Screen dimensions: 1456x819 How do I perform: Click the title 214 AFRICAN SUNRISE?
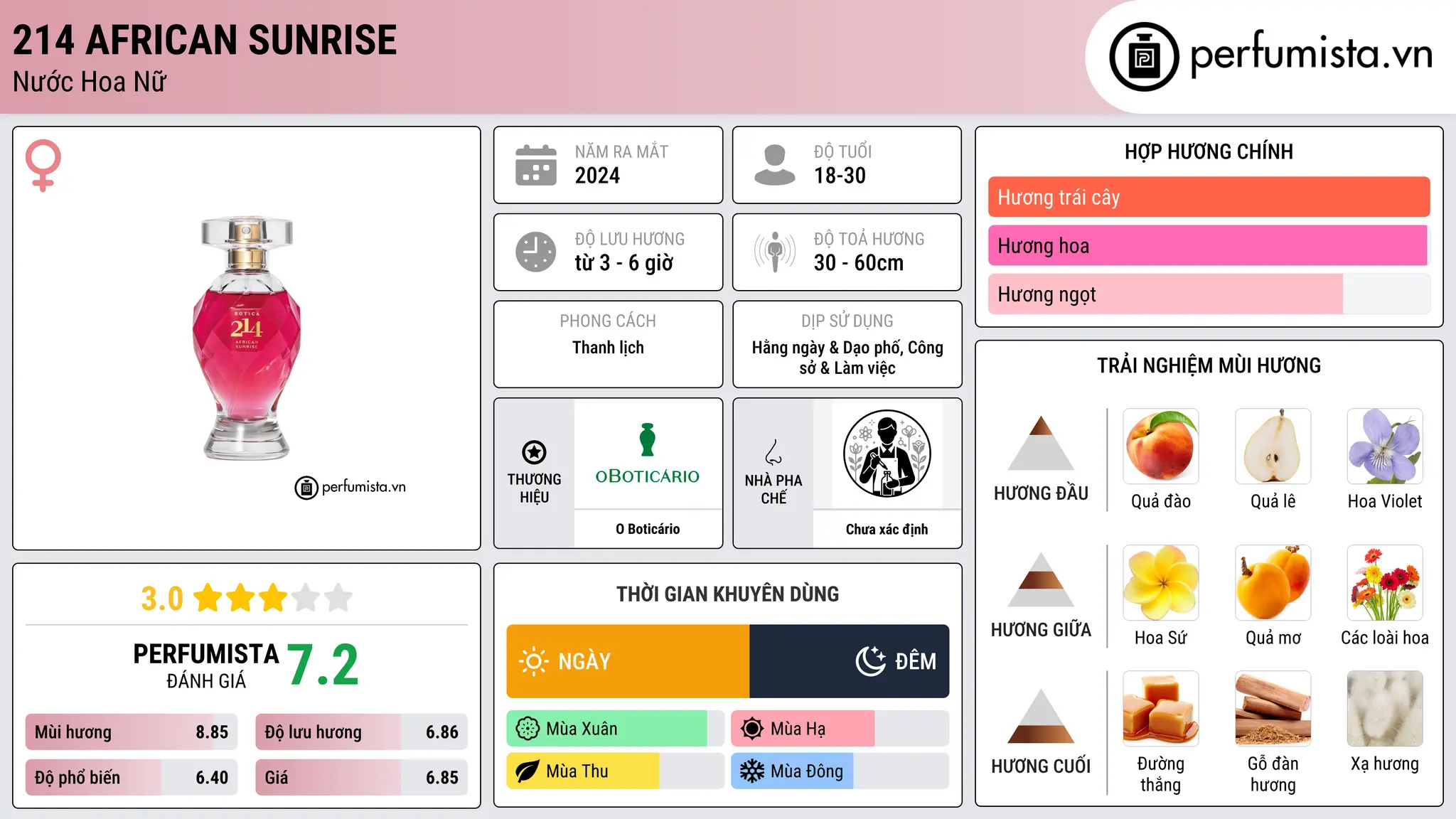205,40
